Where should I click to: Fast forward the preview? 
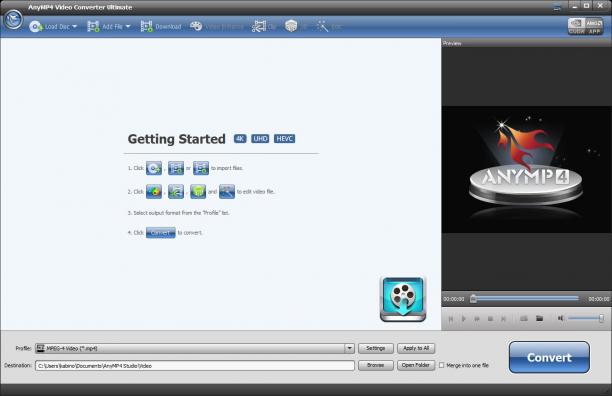477,319
